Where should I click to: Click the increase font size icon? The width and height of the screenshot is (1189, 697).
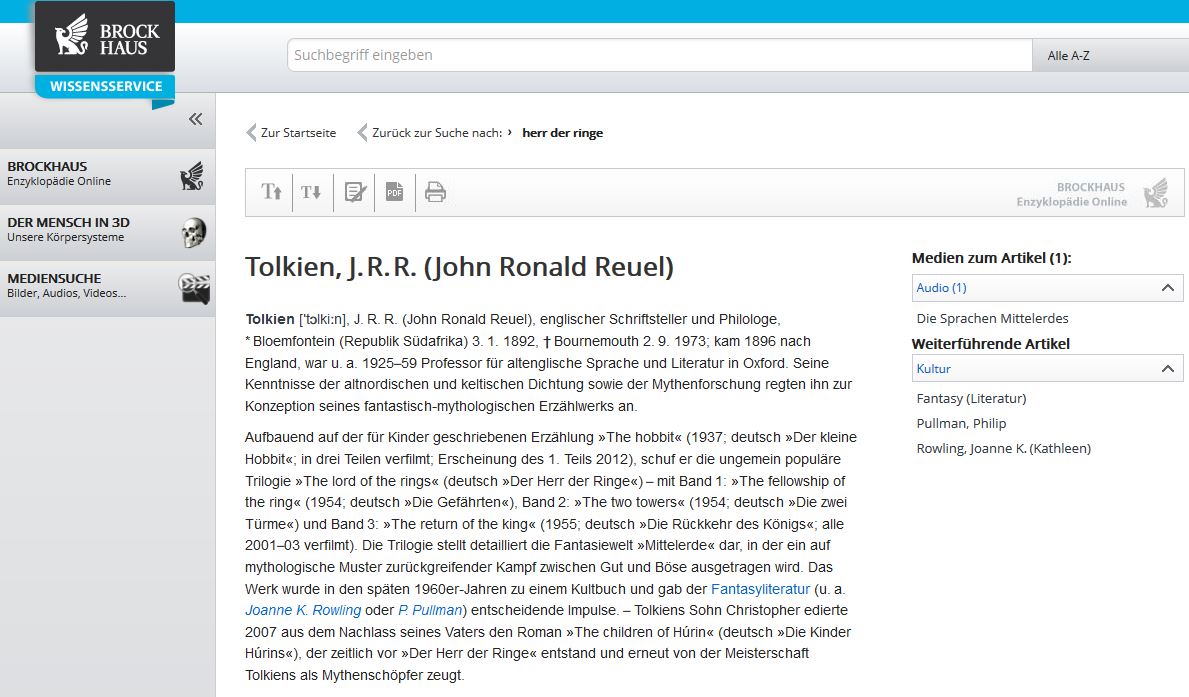click(271, 192)
